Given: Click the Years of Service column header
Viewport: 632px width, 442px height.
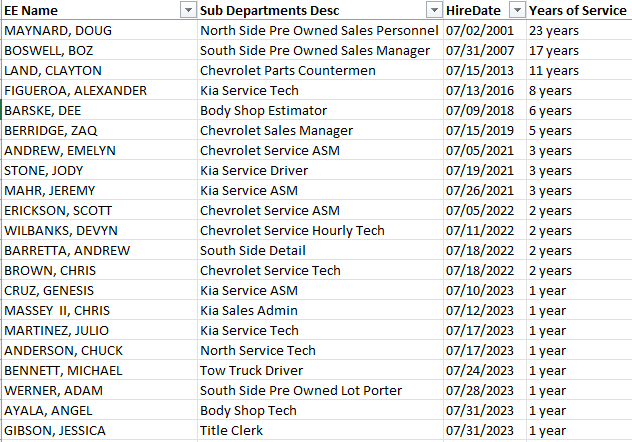Looking at the screenshot, I should [578, 10].
